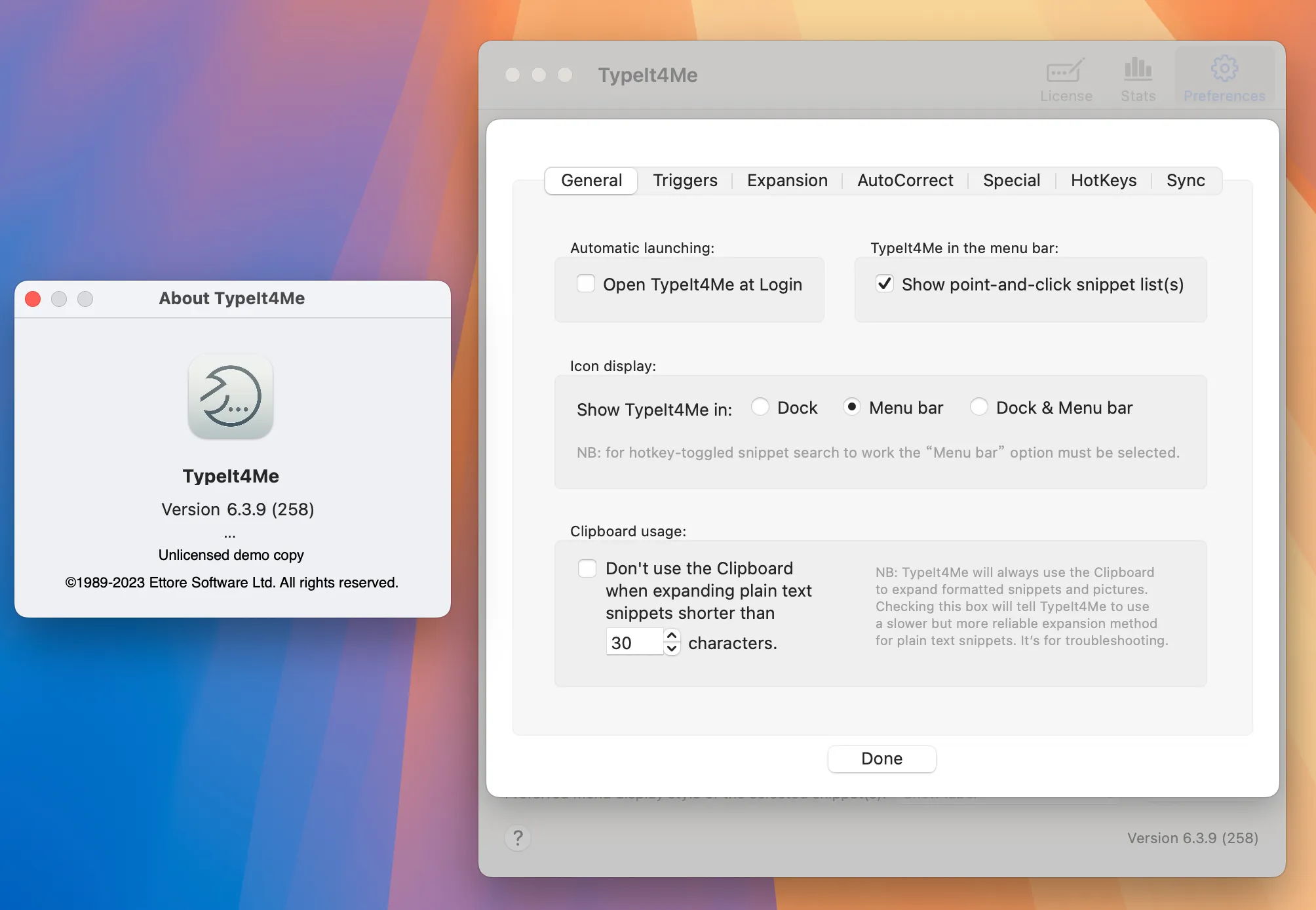Click the Unlicensed demo copy text
Viewport: 1316px width, 910px height.
click(x=231, y=555)
